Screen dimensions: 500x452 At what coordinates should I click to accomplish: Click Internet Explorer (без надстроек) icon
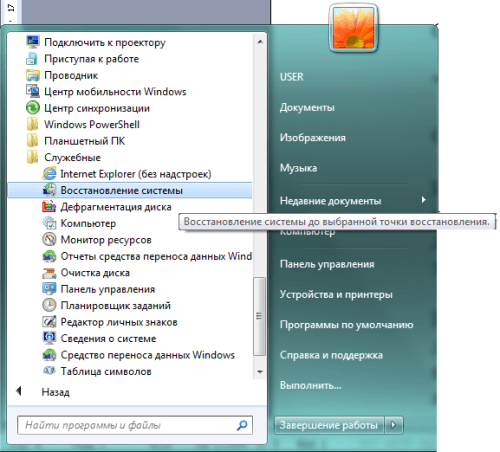coord(49,174)
